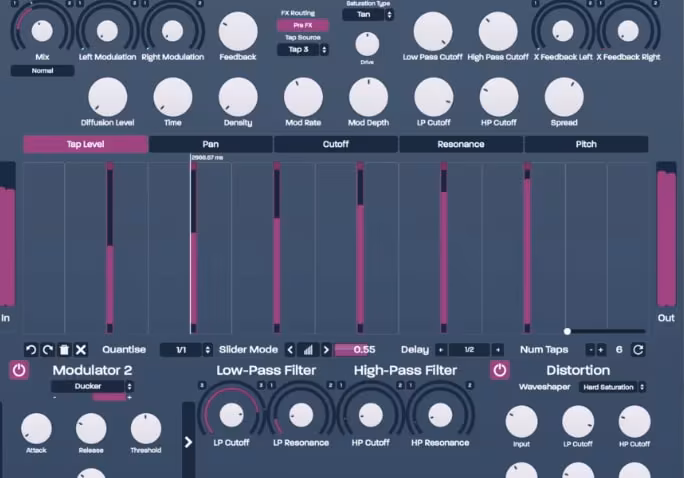The image size is (684, 478).
Task: Click the Diffusion Level knob
Action: [x=108, y=97]
